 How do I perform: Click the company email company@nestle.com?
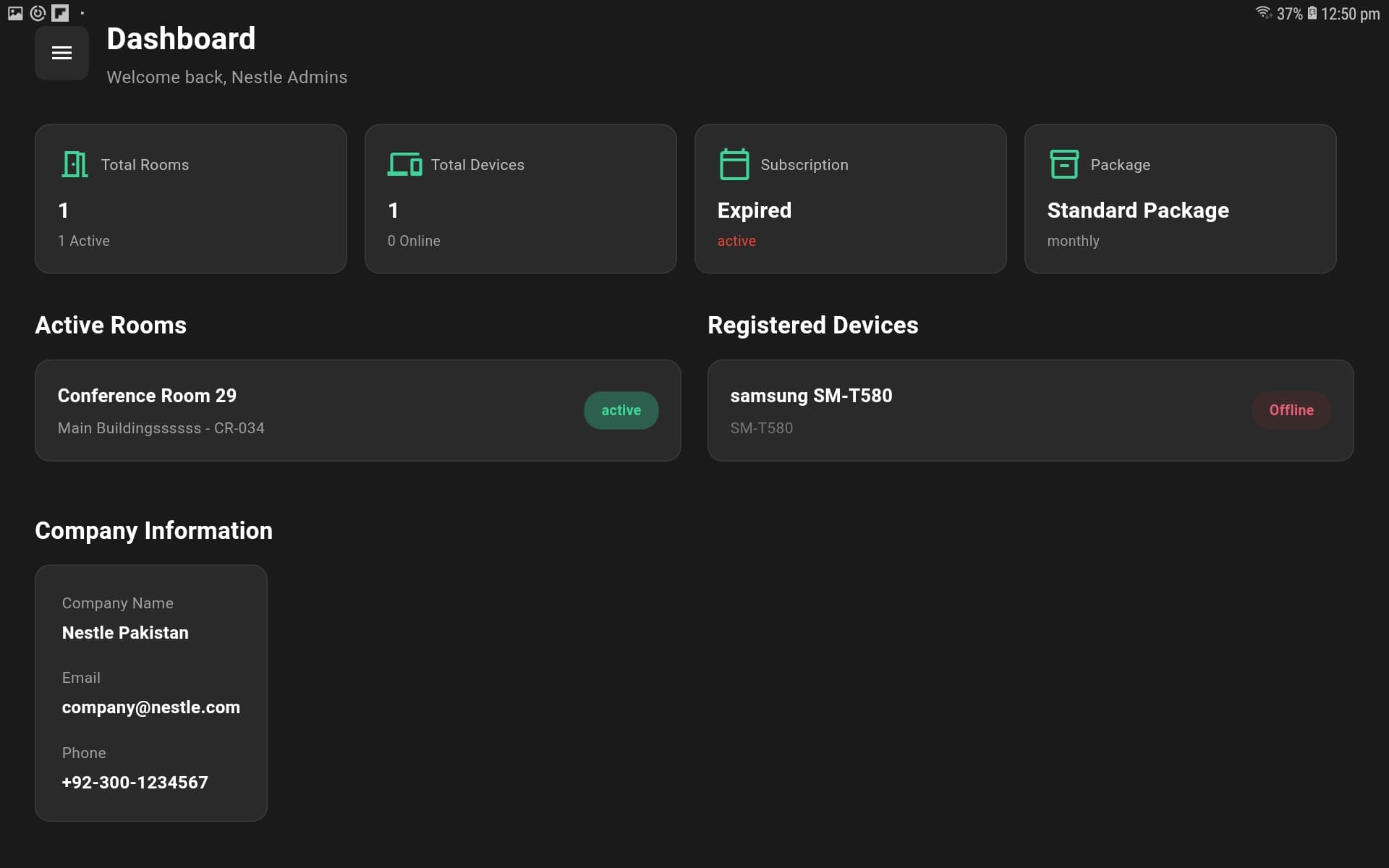click(x=151, y=707)
